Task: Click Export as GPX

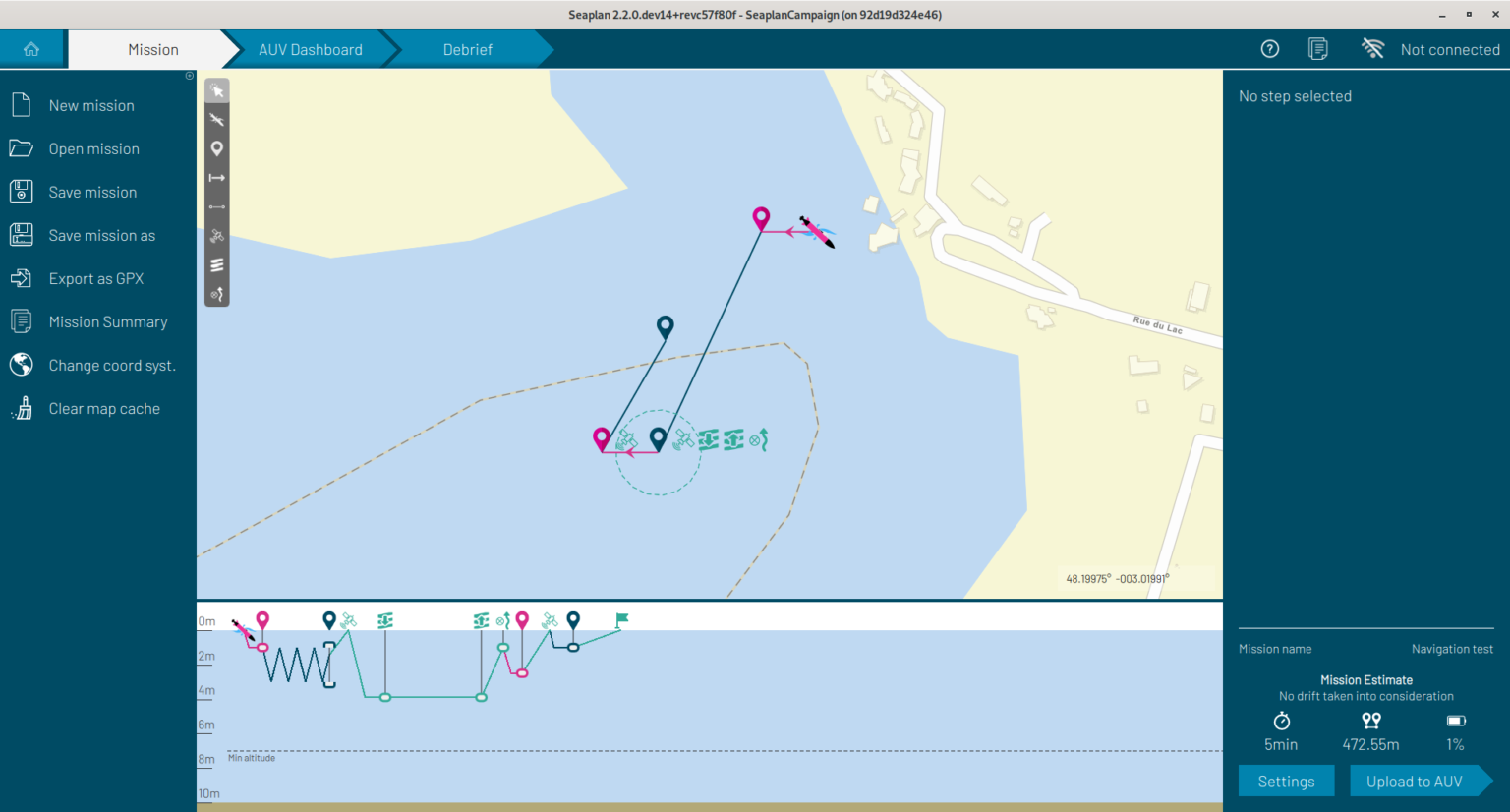Action: click(x=96, y=279)
